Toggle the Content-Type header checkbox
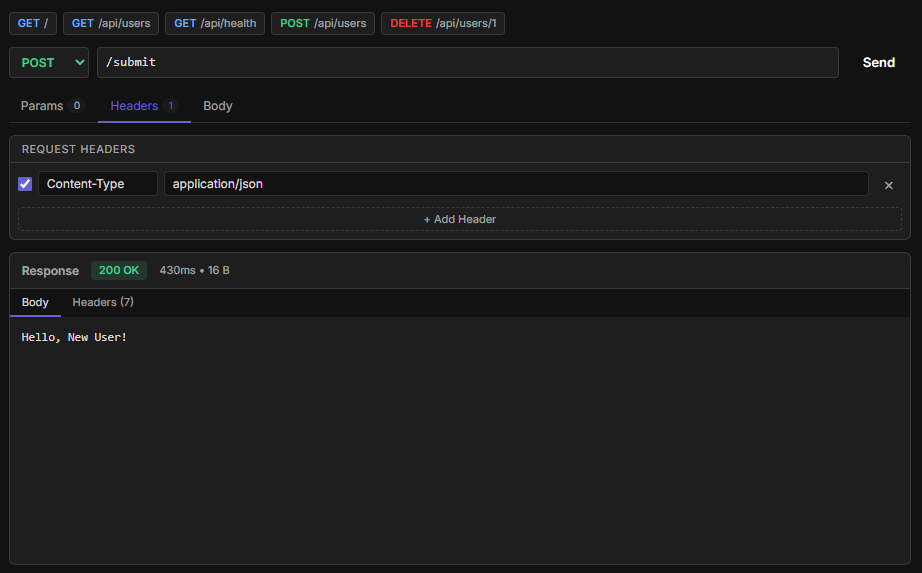The width and height of the screenshot is (922, 573). pos(25,184)
